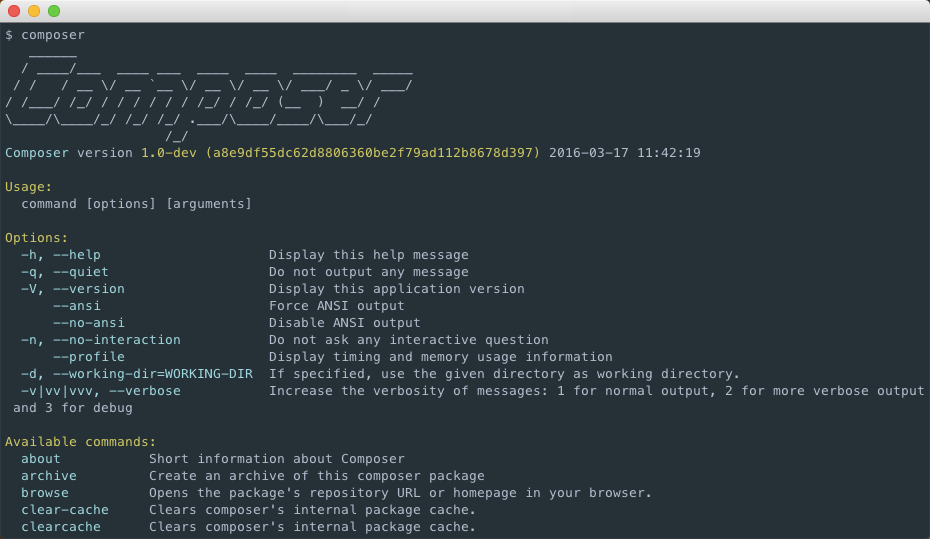Click '-d, --working-dir=WORKING-DIR' option
Viewport: 930px width, 539px height.
tap(137, 374)
